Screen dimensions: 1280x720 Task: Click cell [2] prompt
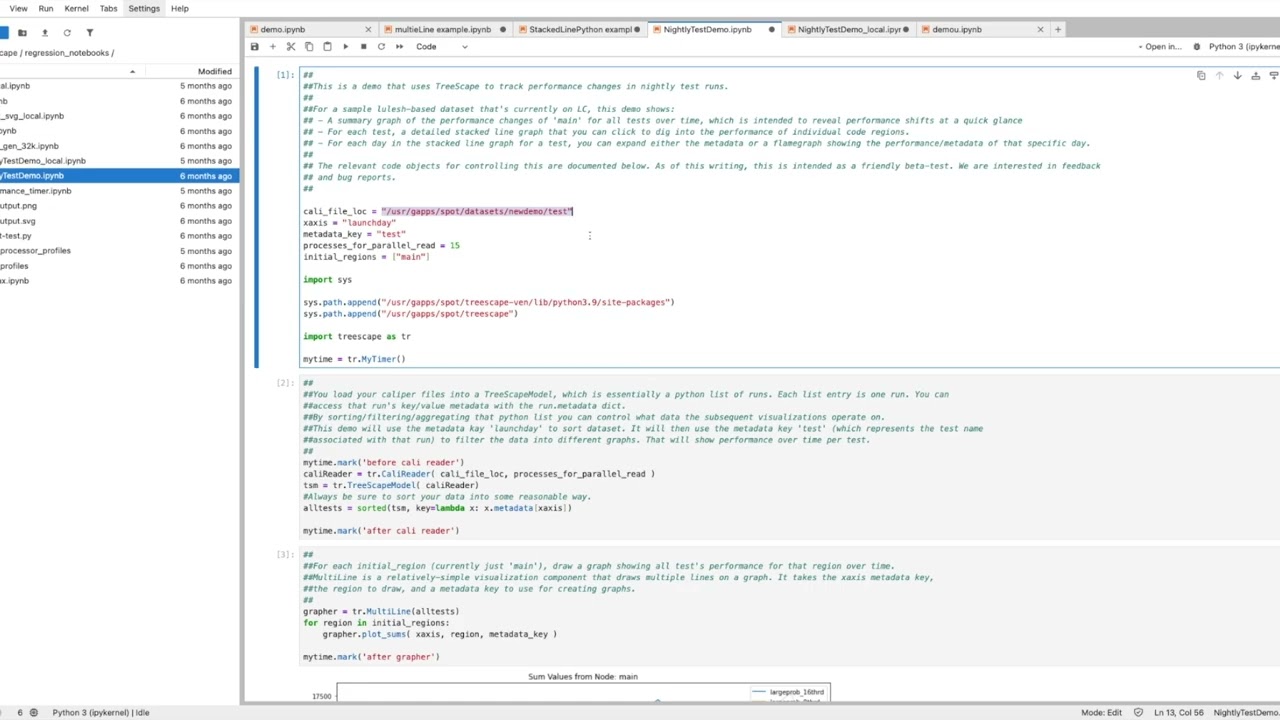(285, 383)
